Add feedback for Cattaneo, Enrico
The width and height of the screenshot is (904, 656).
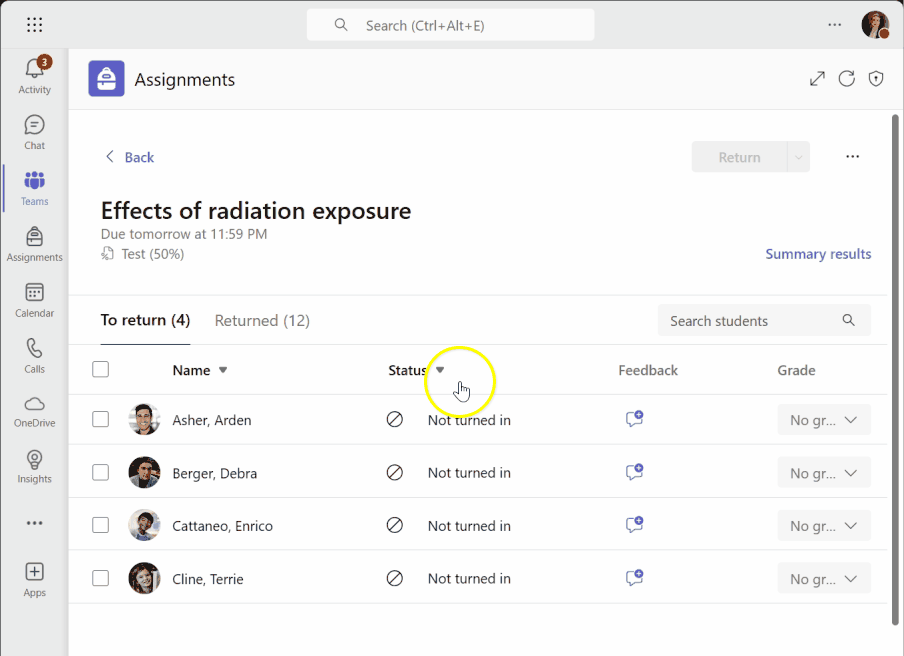click(x=634, y=525)
